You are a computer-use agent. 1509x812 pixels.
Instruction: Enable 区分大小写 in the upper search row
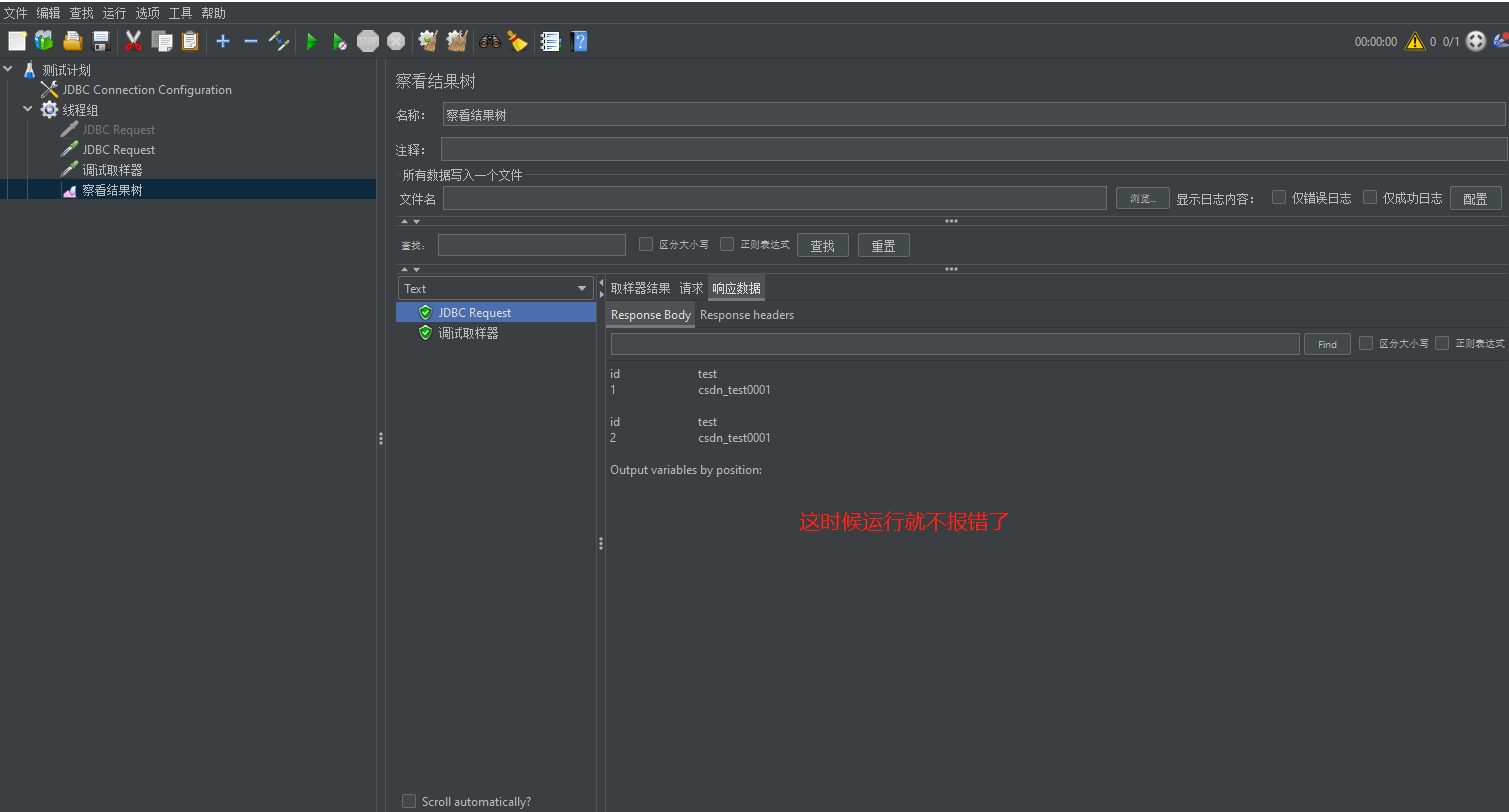pyautogui.click(x=646, y=244)
